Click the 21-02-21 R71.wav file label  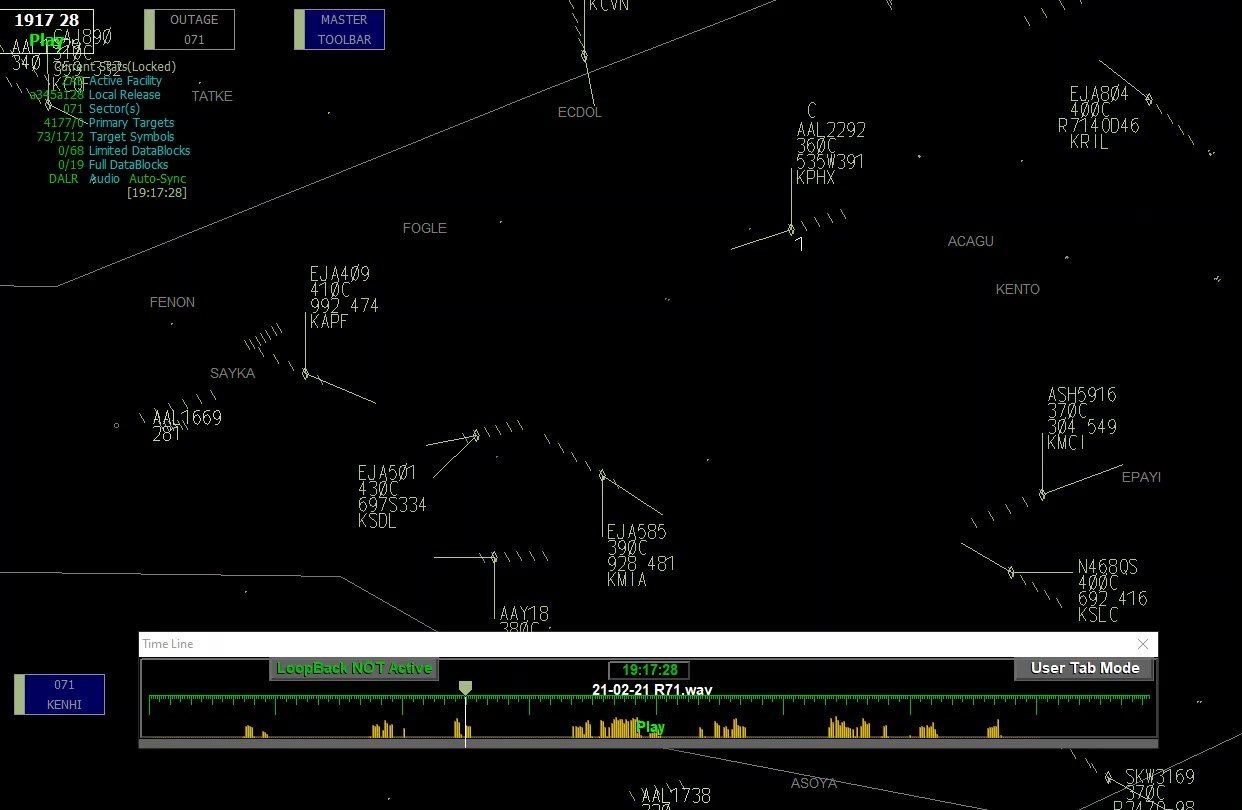[652, 690]
